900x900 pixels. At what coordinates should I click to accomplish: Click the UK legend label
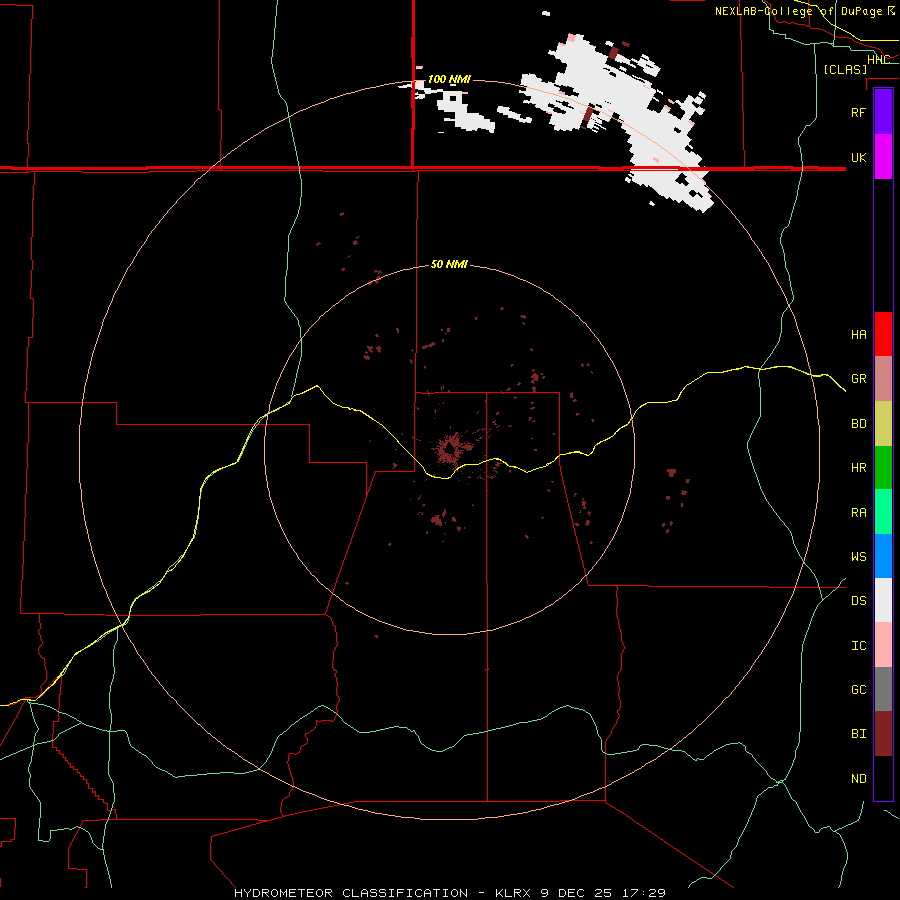[x=858, y=157]
